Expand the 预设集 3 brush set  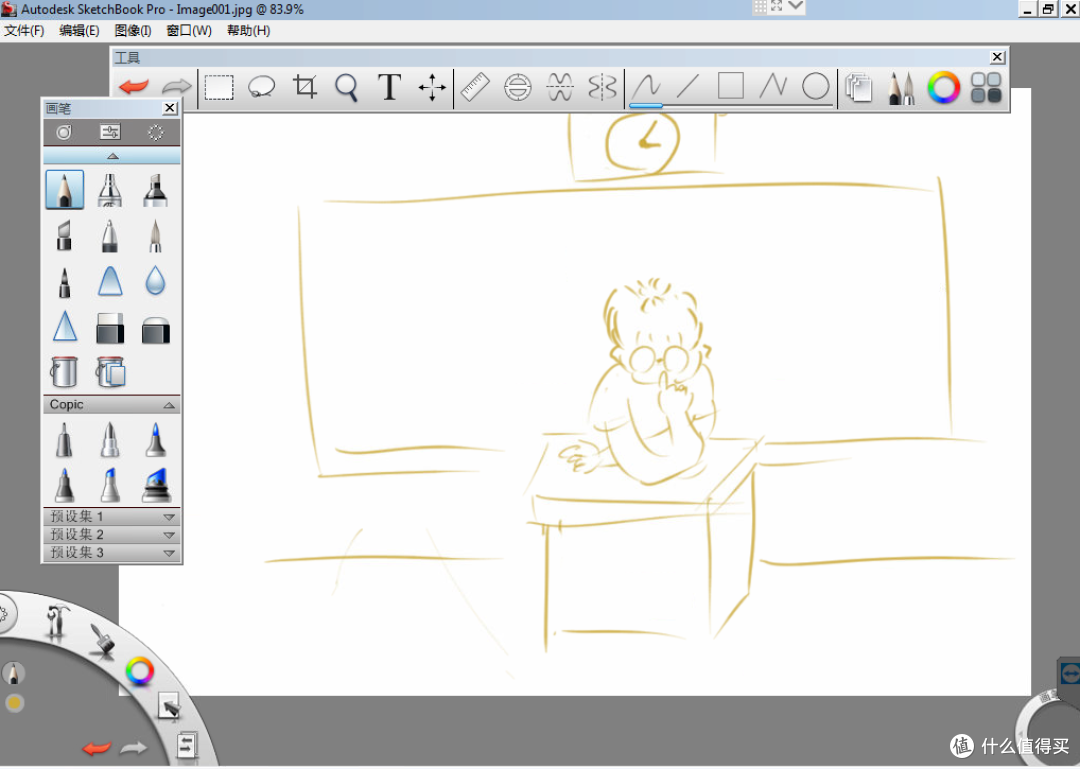point(112,552)
